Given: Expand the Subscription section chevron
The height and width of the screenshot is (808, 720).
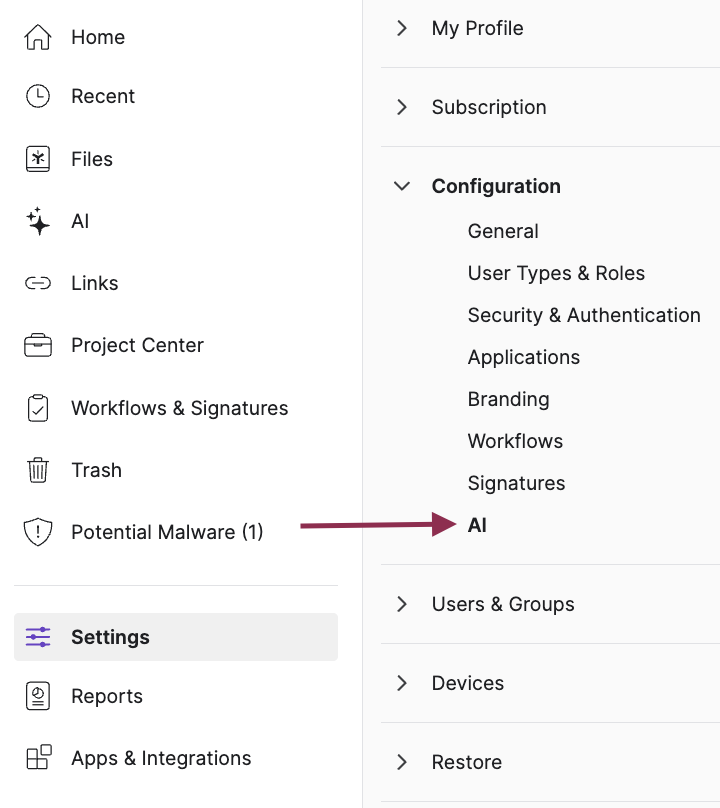Looking at the screenshot, I should coord(402,107).
